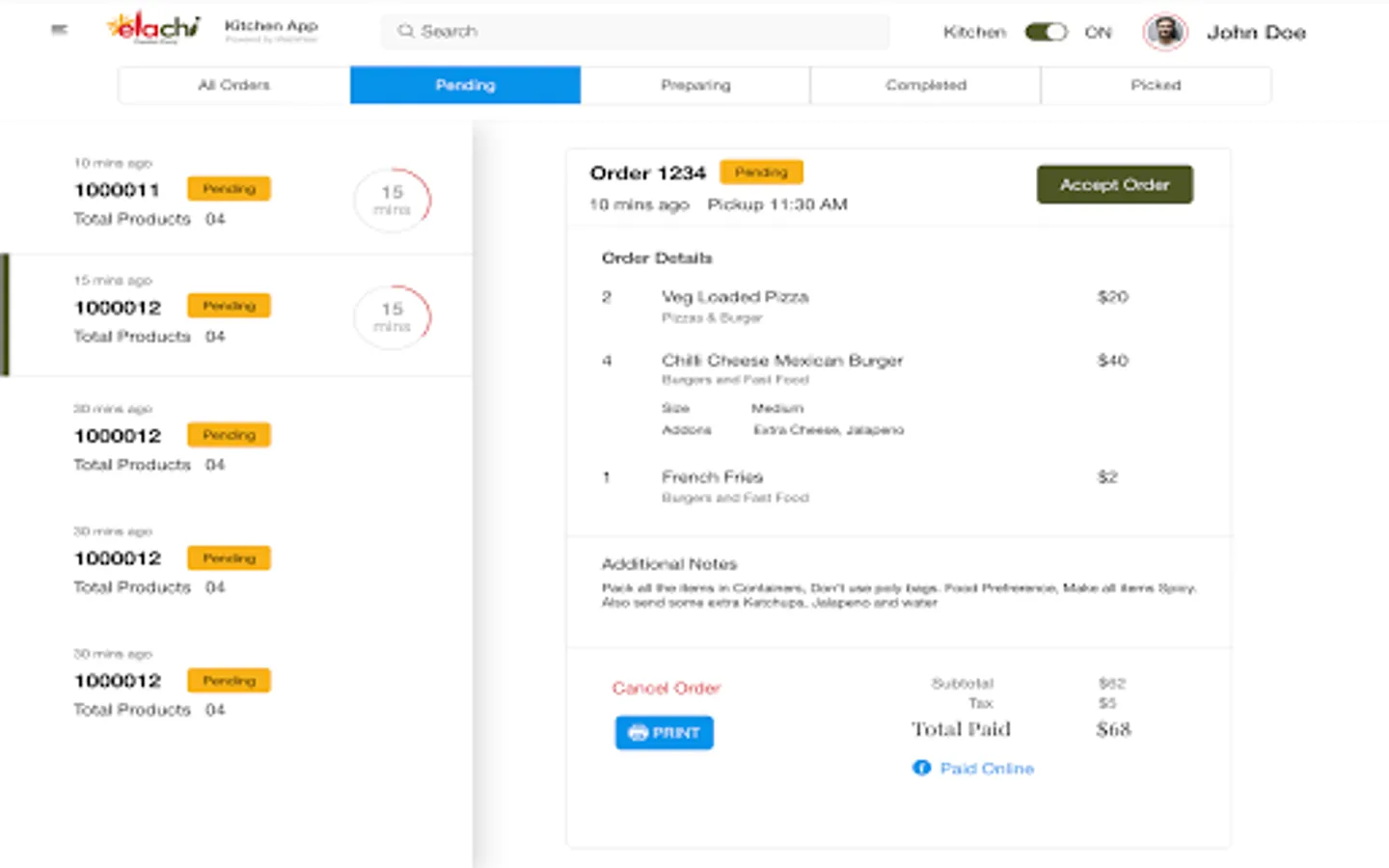Open John Doe profile avatar

pyautogui.click(x=1165, y=32)
